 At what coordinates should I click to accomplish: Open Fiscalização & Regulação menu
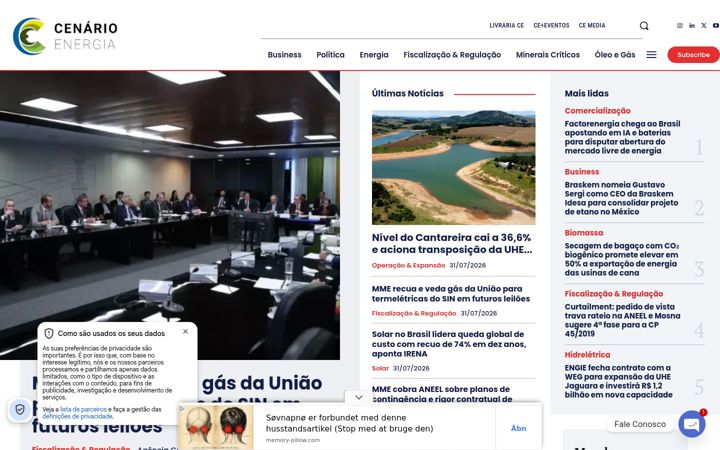click(452, 55)
